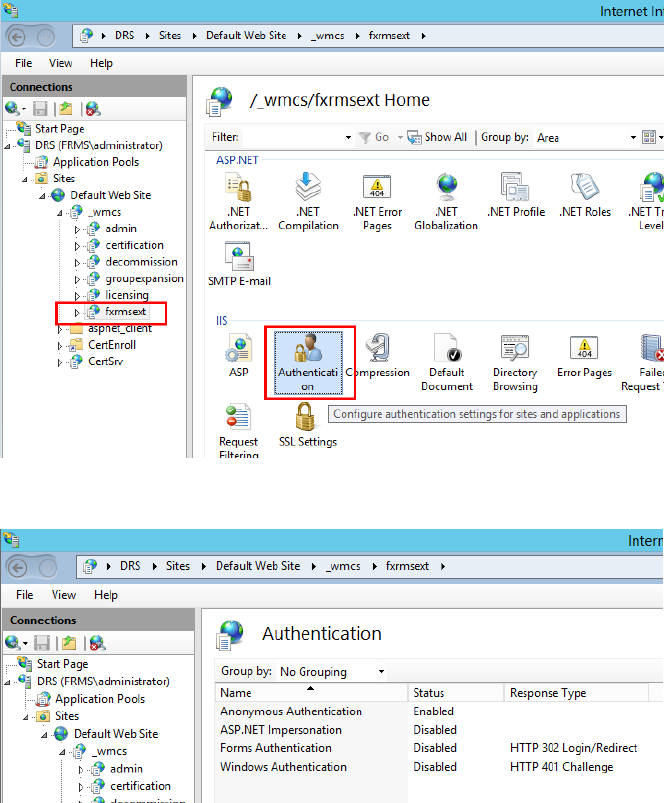This screenshot has height=803, width=664.
Task: Sort by Response Type column header
Action: tap(576, 693)
